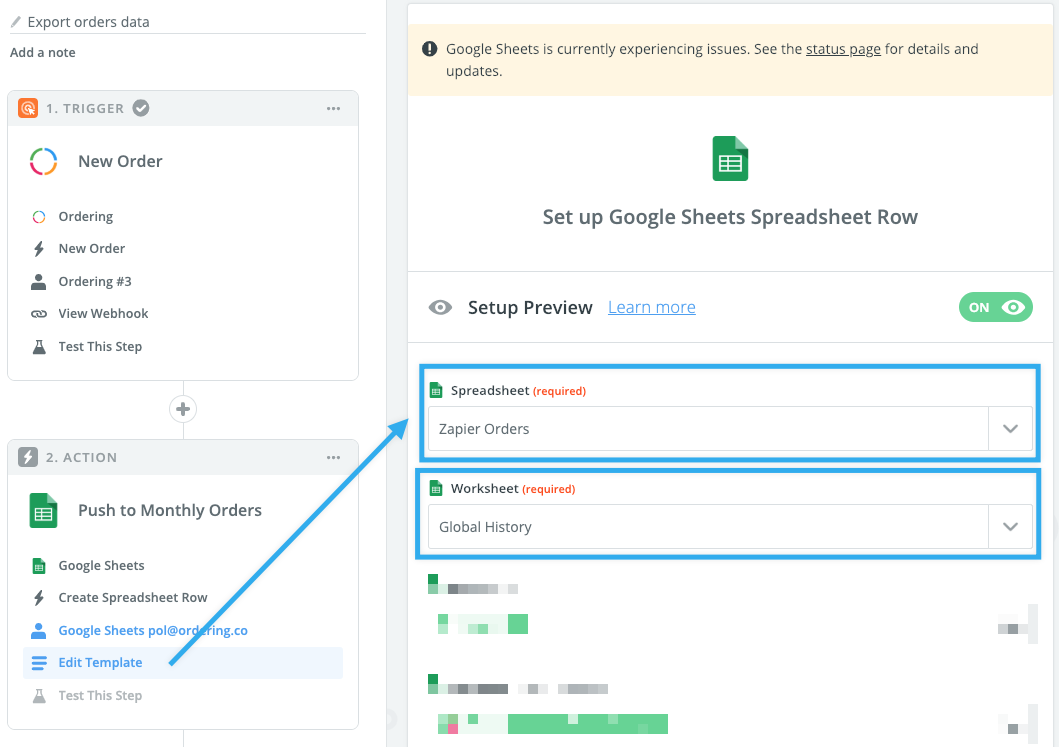Click the person icon beside Ordering #3

[38, 282]
